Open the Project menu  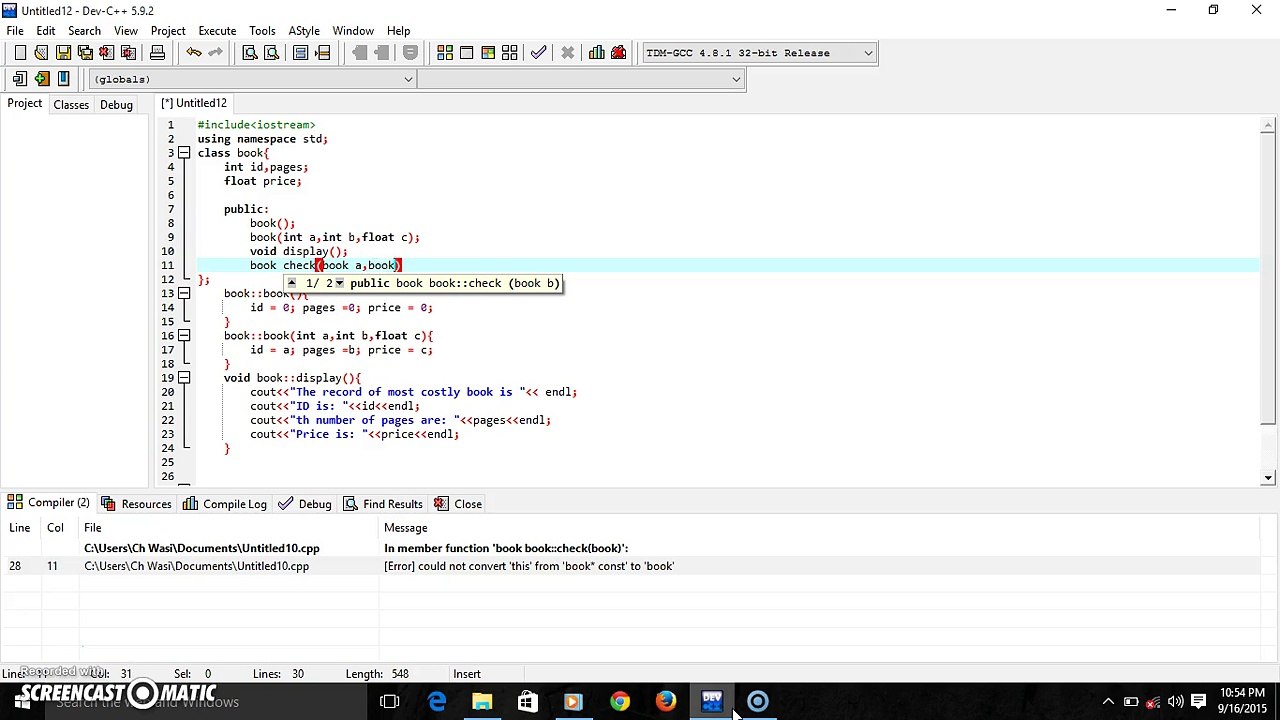pyautogui.click(x=168, y=31)
